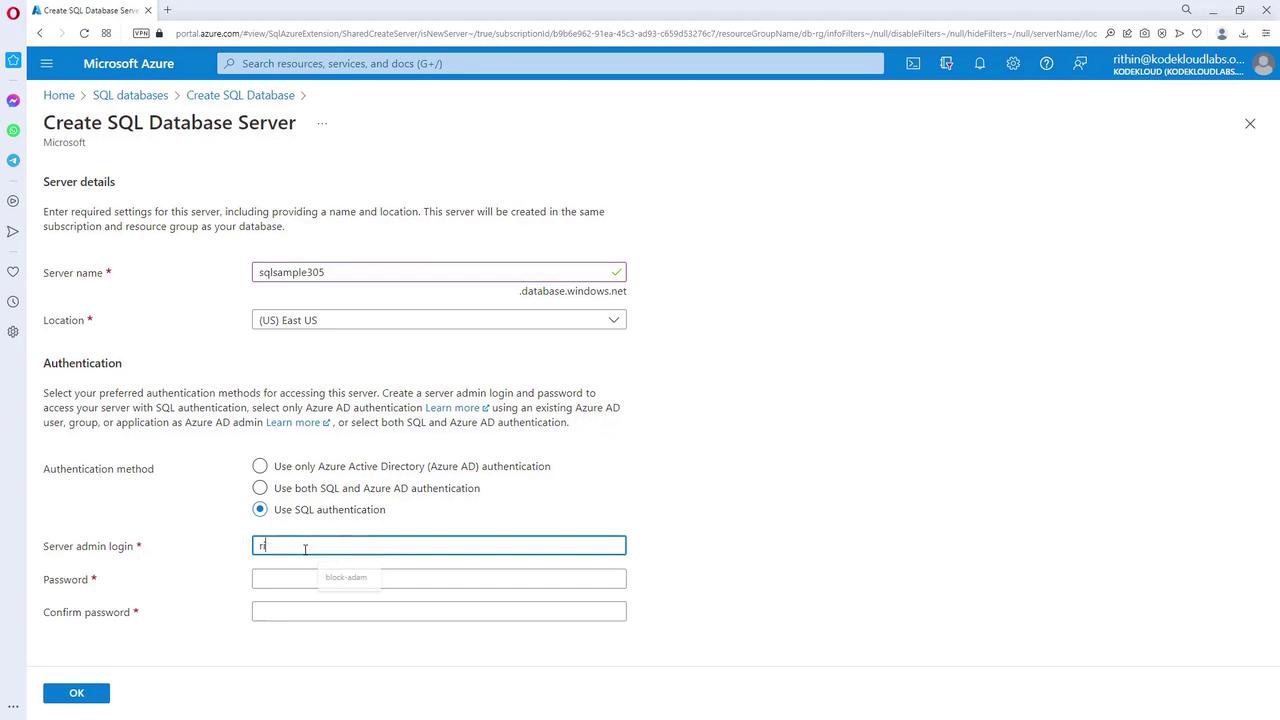Image resolution: width=1280 pixels, height=720 pixels.
Task: Go to SQL databases breadcrumb
Action: pyautogui.click(x=130, y=95)
